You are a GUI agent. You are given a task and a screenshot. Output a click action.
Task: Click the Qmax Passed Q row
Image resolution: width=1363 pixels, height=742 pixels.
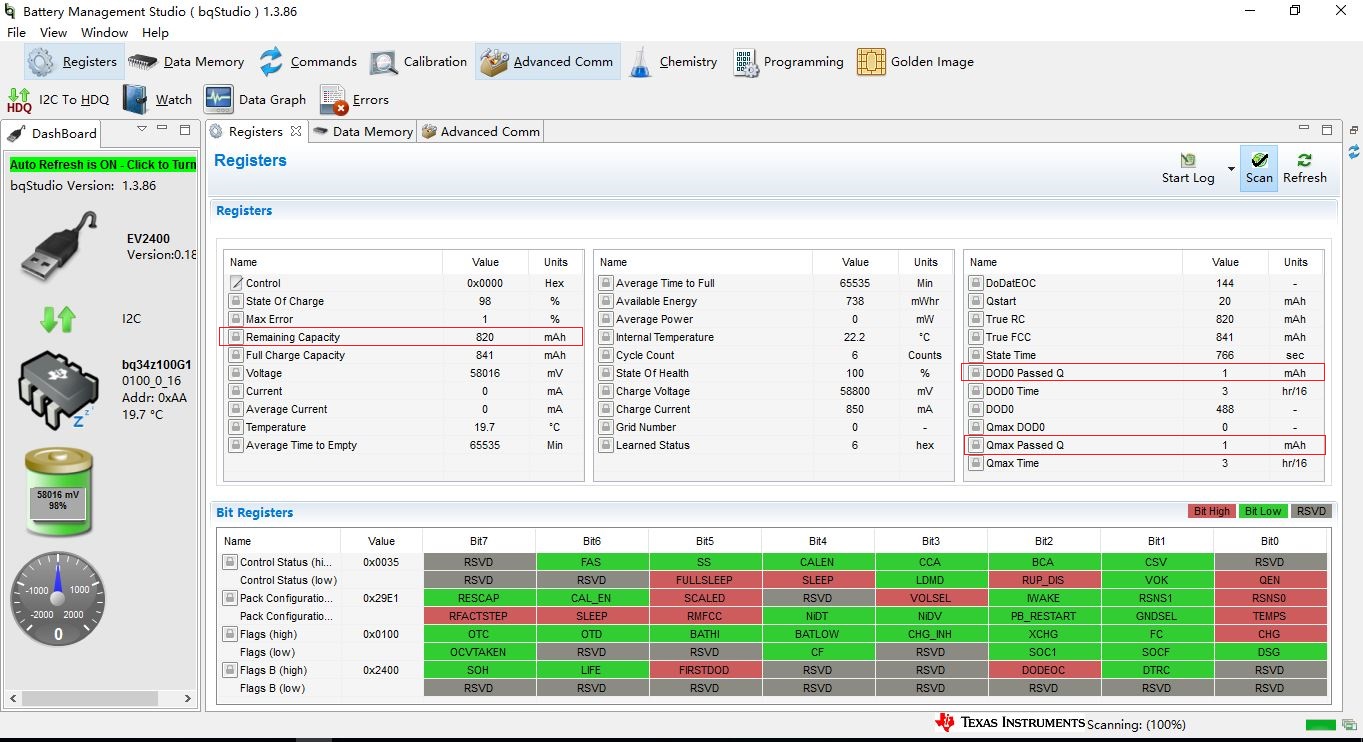(1145, 445)
